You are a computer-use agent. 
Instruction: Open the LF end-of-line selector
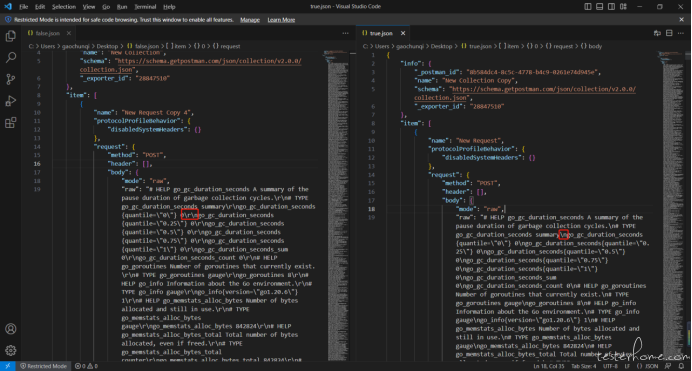pos(627,366)
